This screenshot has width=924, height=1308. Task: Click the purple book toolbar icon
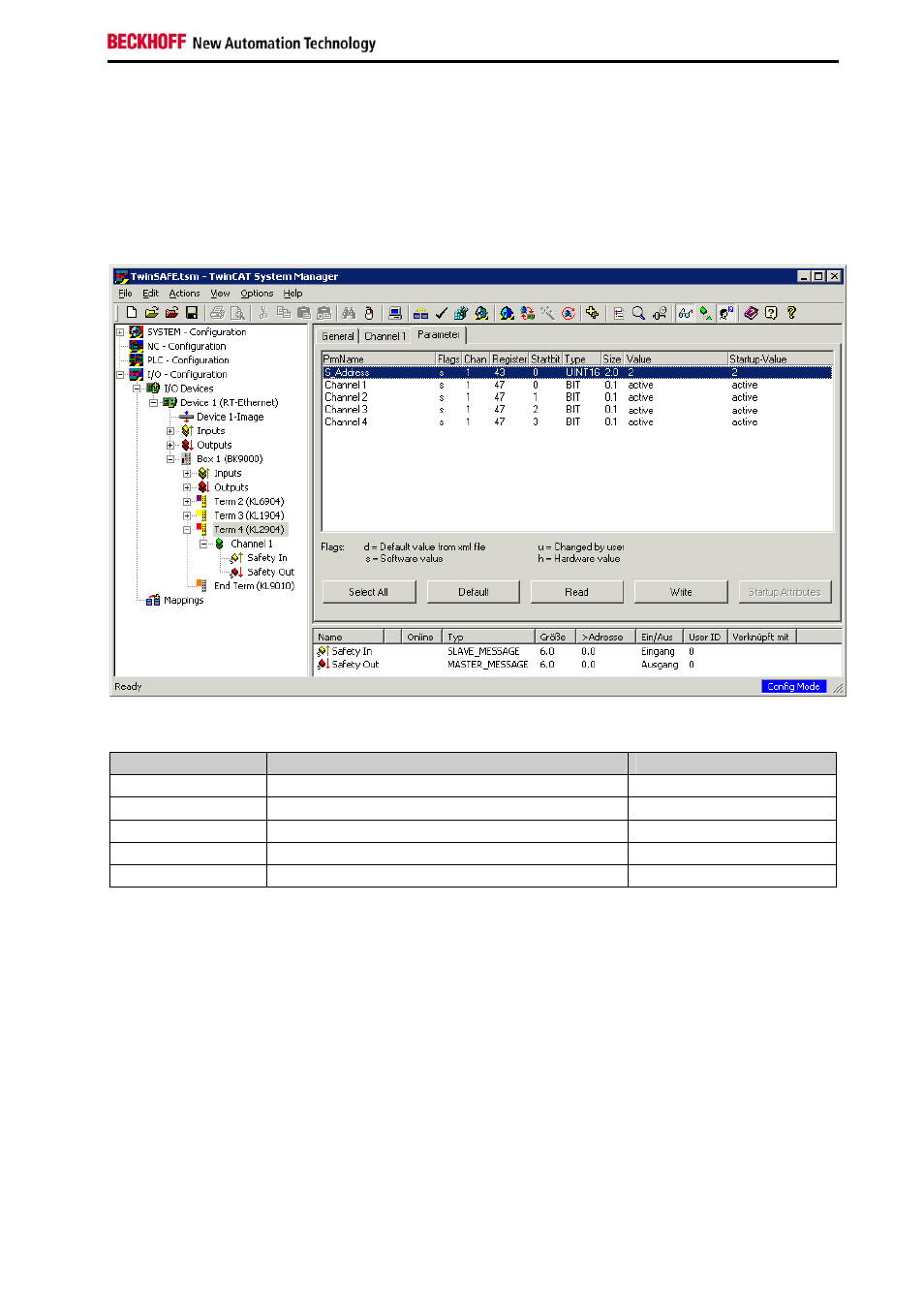click(x=751, y=313)
